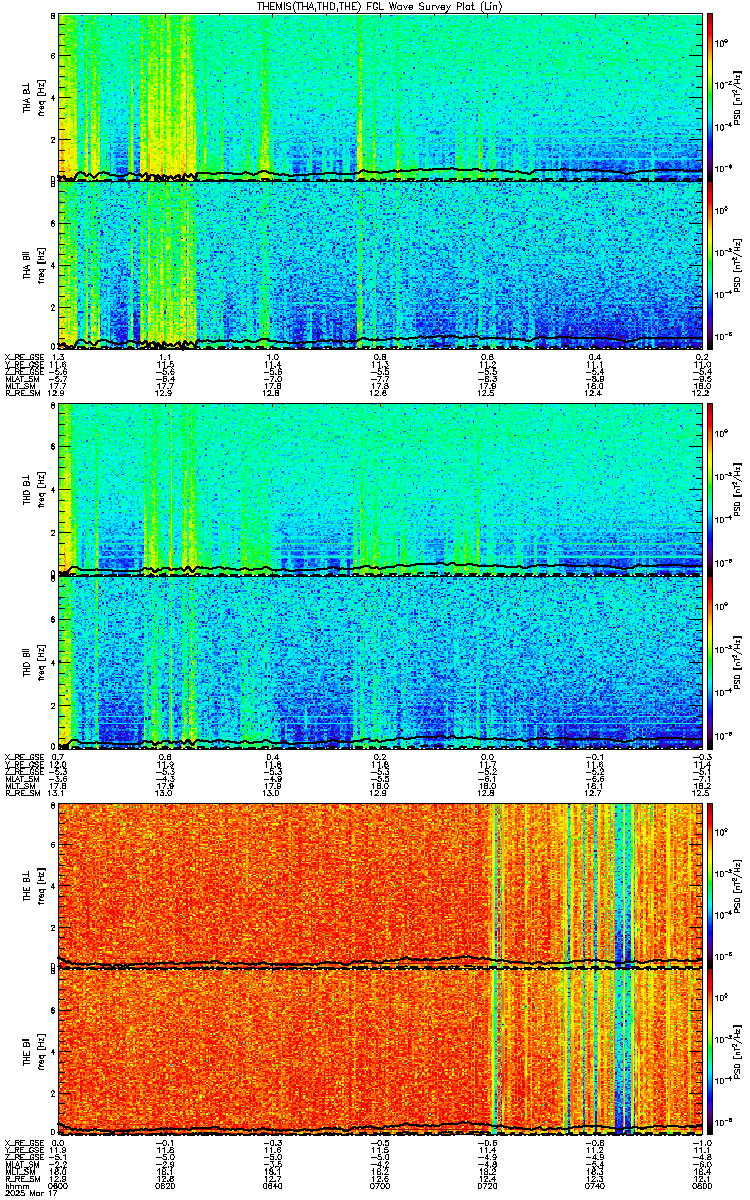This screenshot has width=750, height=1200.
Task: Click the PSD units label beside THA B⊥ color bar
Action: pyautogui.click(x=737, y=96)
